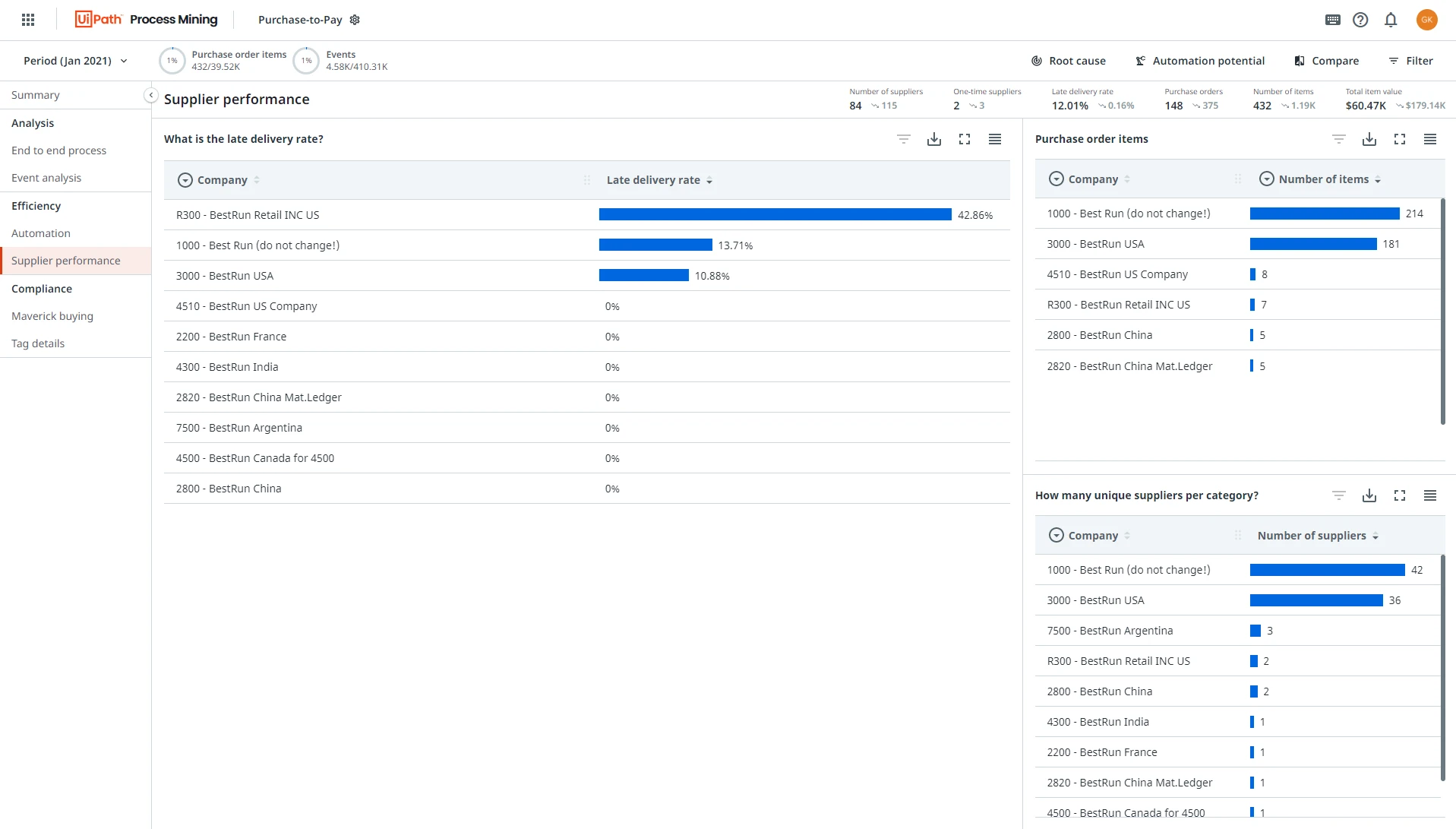Viewport: 1456px width, 829px height.
Task: Click the Purchase orders 148 KPI
Action: tap(1193, 100)
